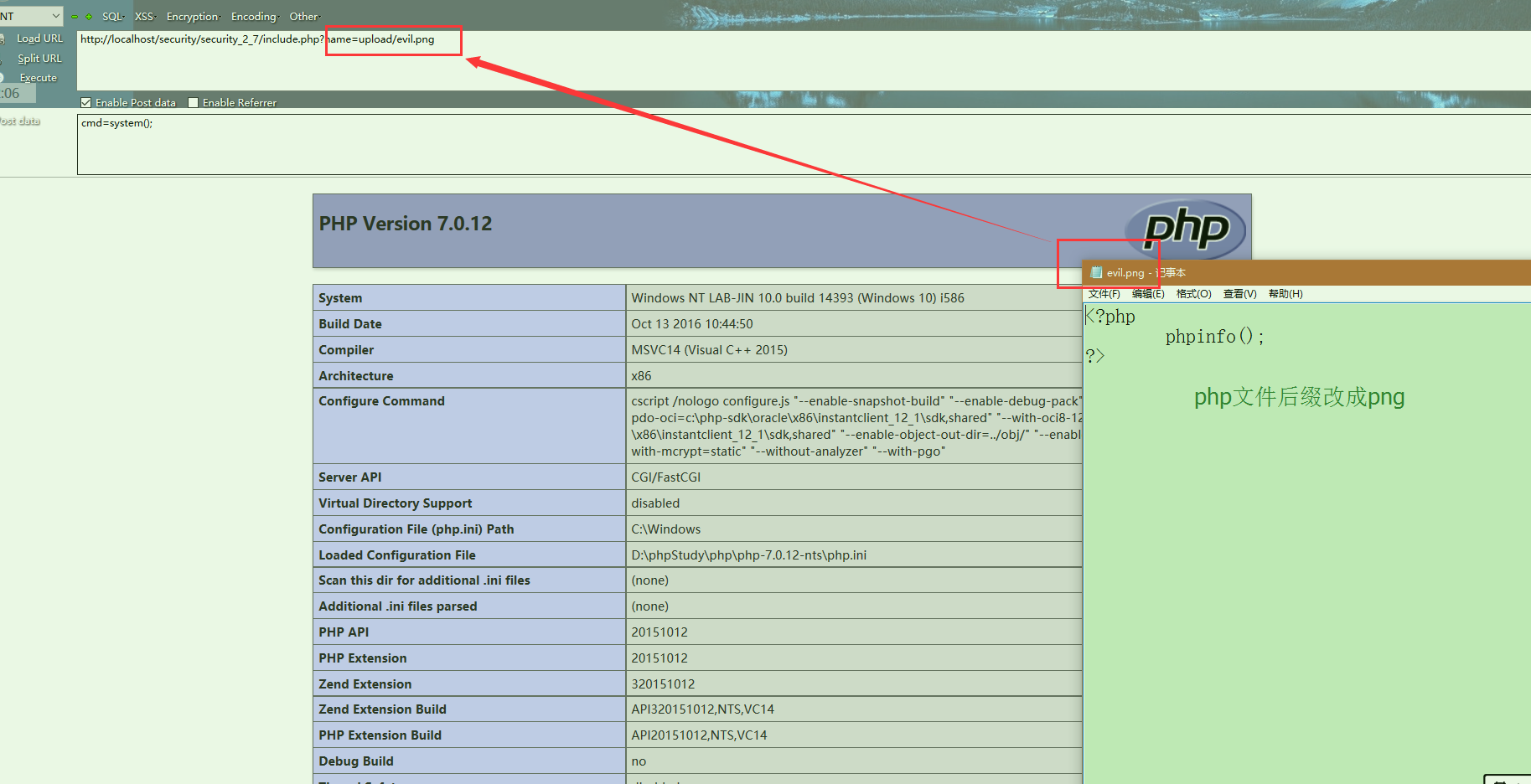Open the Encryption dropdown
Image resolution: width=1531 pixels, height=784 pixels.
[x=193, y=17]
